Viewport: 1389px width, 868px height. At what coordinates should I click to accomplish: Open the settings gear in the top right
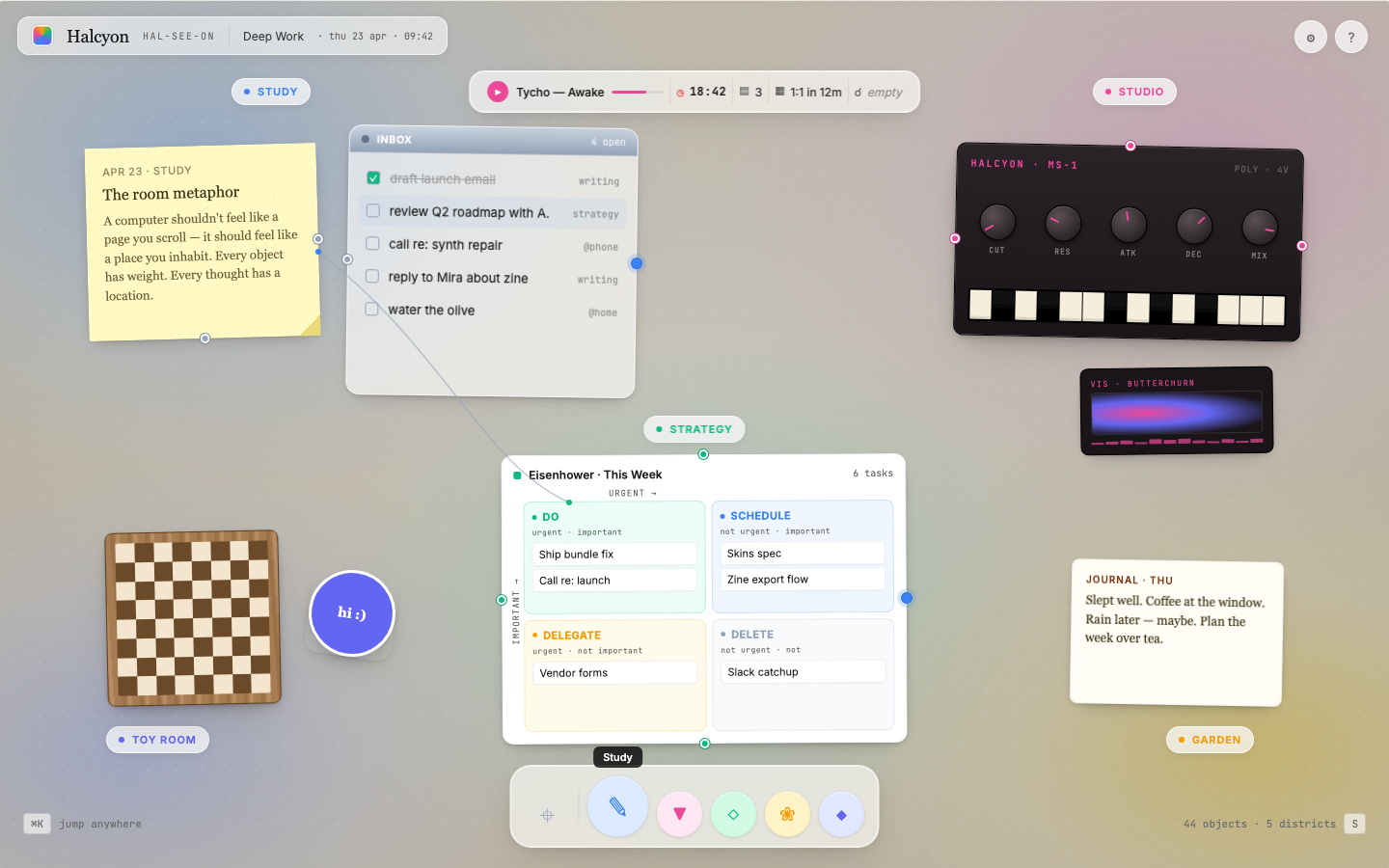pos(1310,37)
